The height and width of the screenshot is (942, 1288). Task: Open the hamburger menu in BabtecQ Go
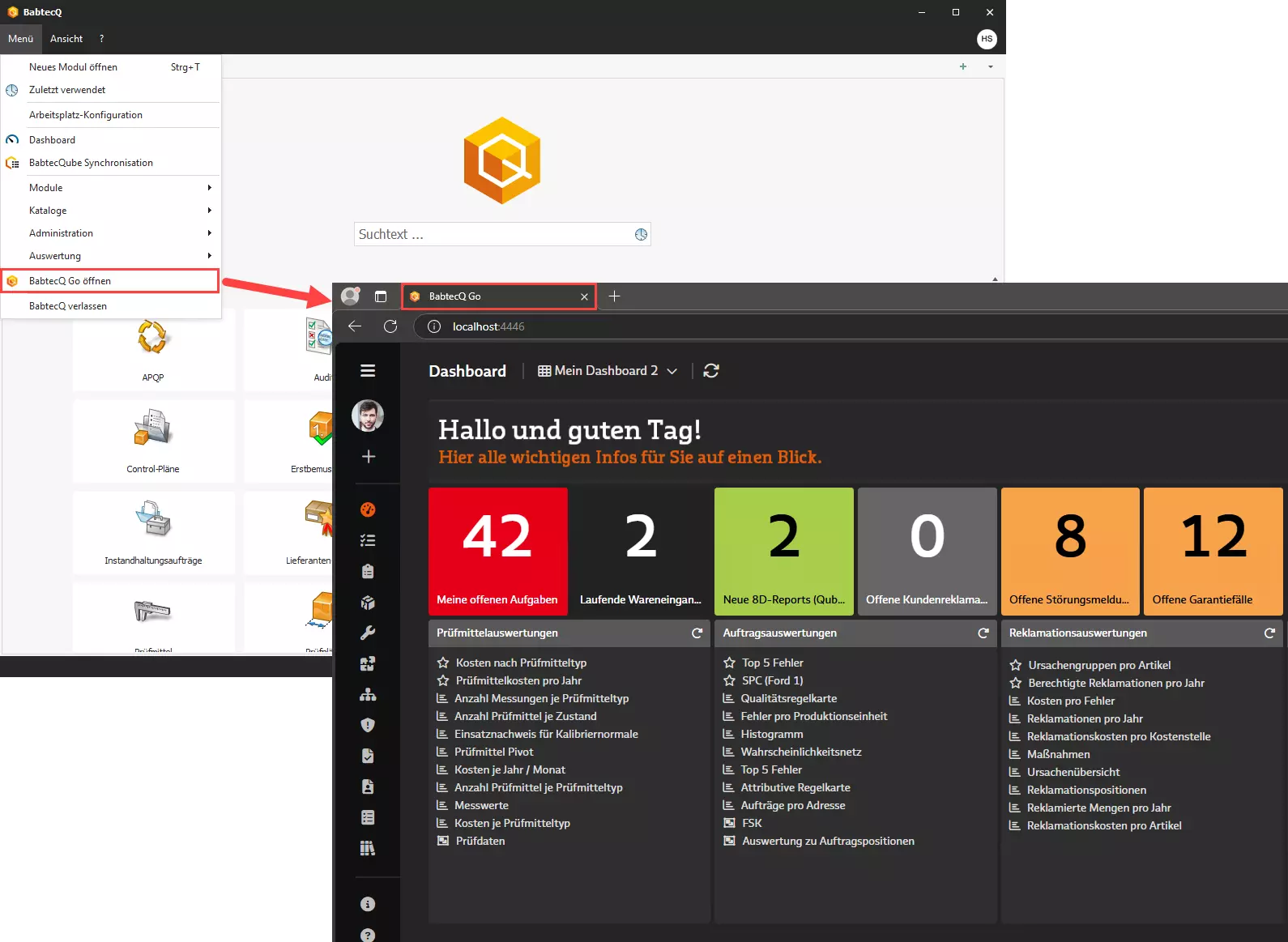[x=368, y=371]
